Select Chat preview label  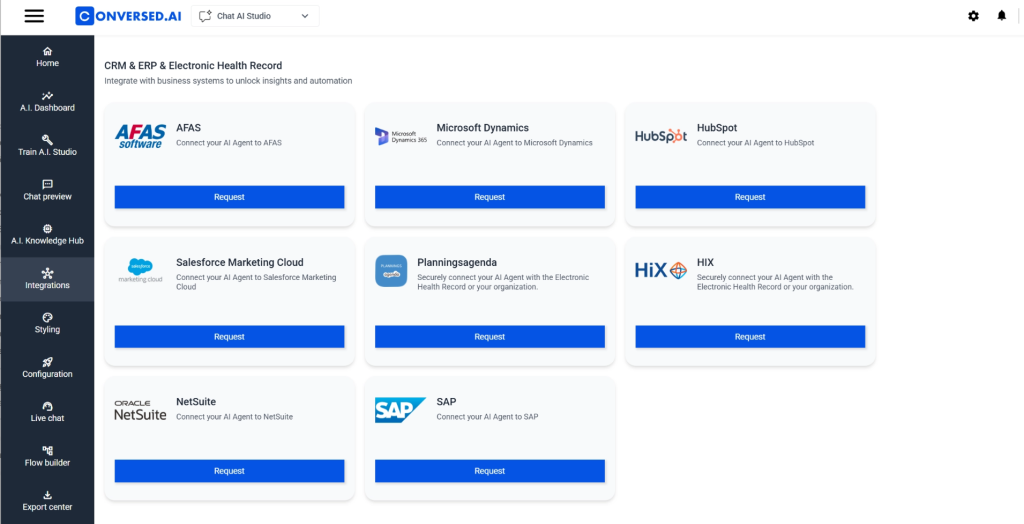click(47, 197)
